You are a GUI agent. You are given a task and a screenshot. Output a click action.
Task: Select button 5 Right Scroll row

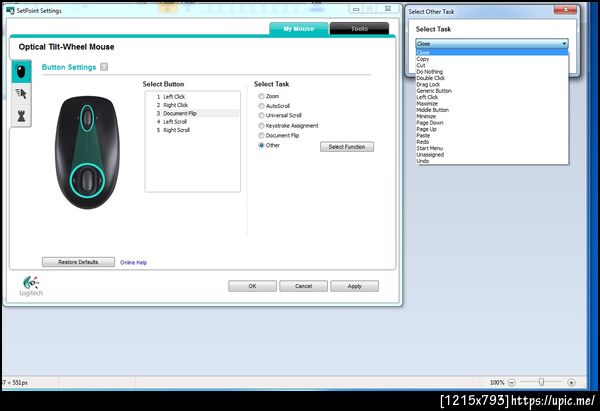(x=192, y=130)
